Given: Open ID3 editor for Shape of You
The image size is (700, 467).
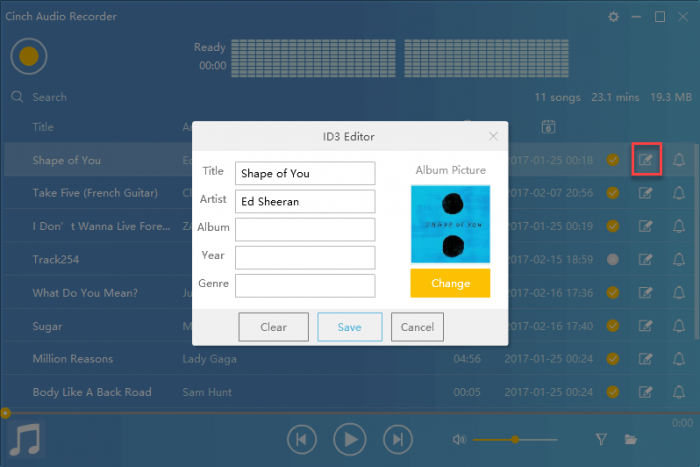Looking at the screenshot, I should [646, 159].
